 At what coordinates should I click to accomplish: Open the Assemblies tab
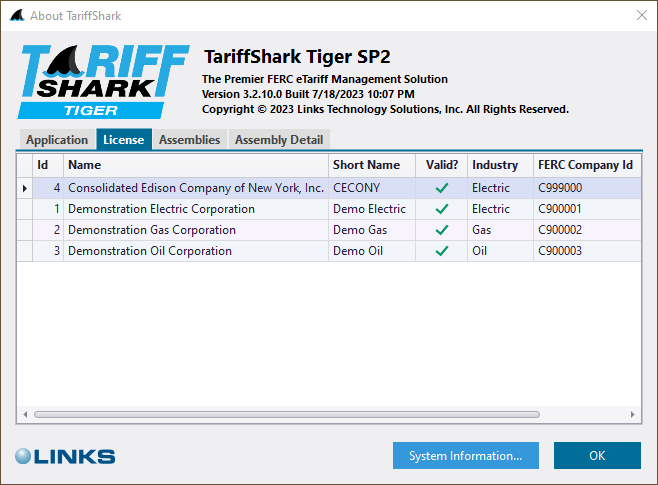point(190,140)
